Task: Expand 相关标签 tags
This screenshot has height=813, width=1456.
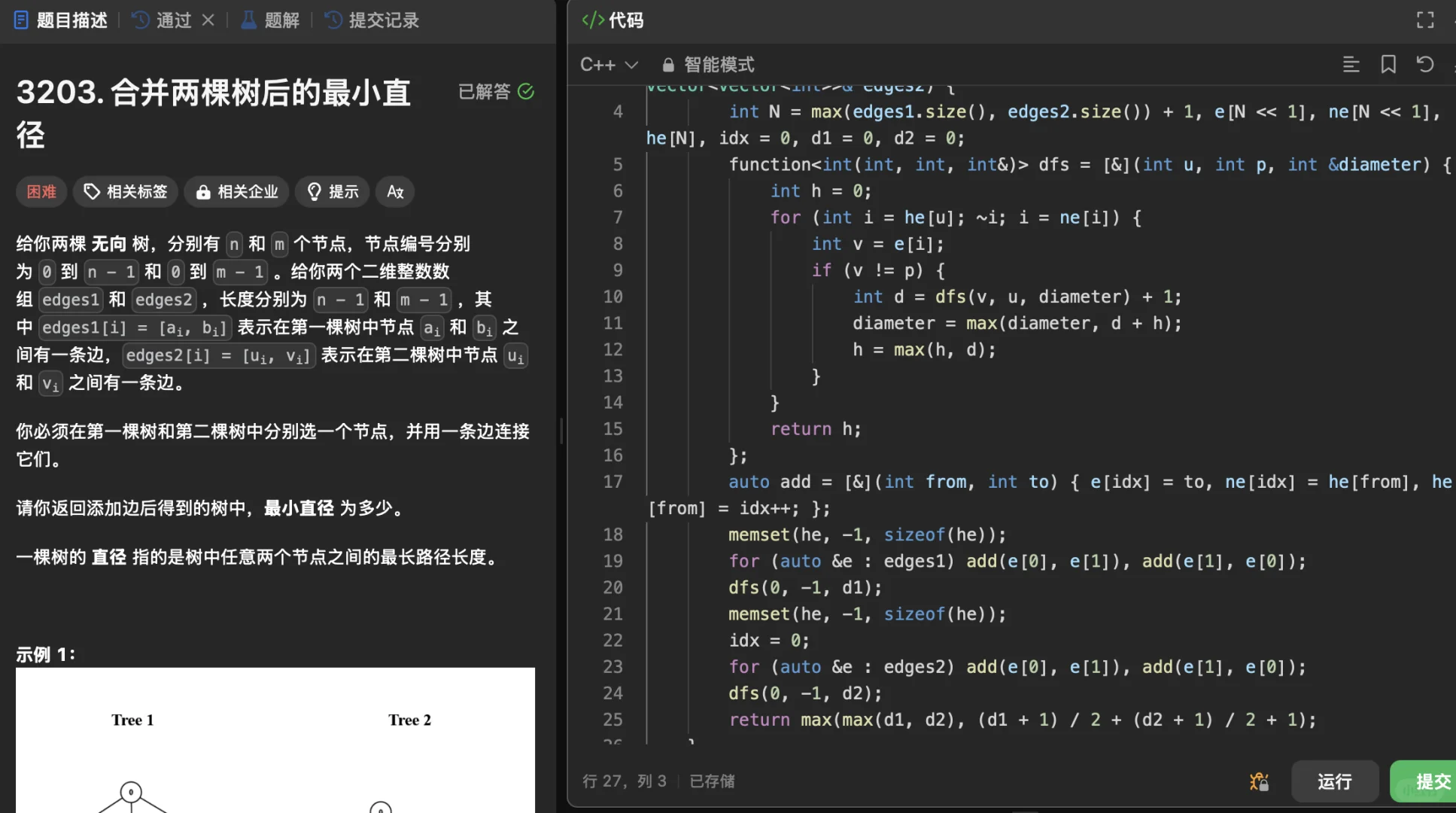Action: [126, 192]
